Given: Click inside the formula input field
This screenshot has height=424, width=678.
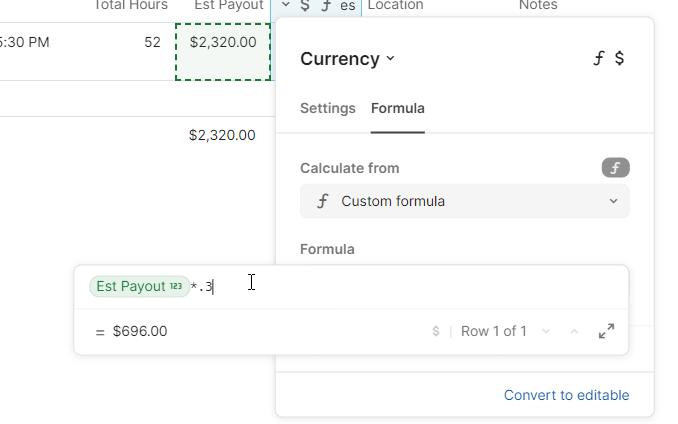Looking at the screenshot, I should coord(400,287).
